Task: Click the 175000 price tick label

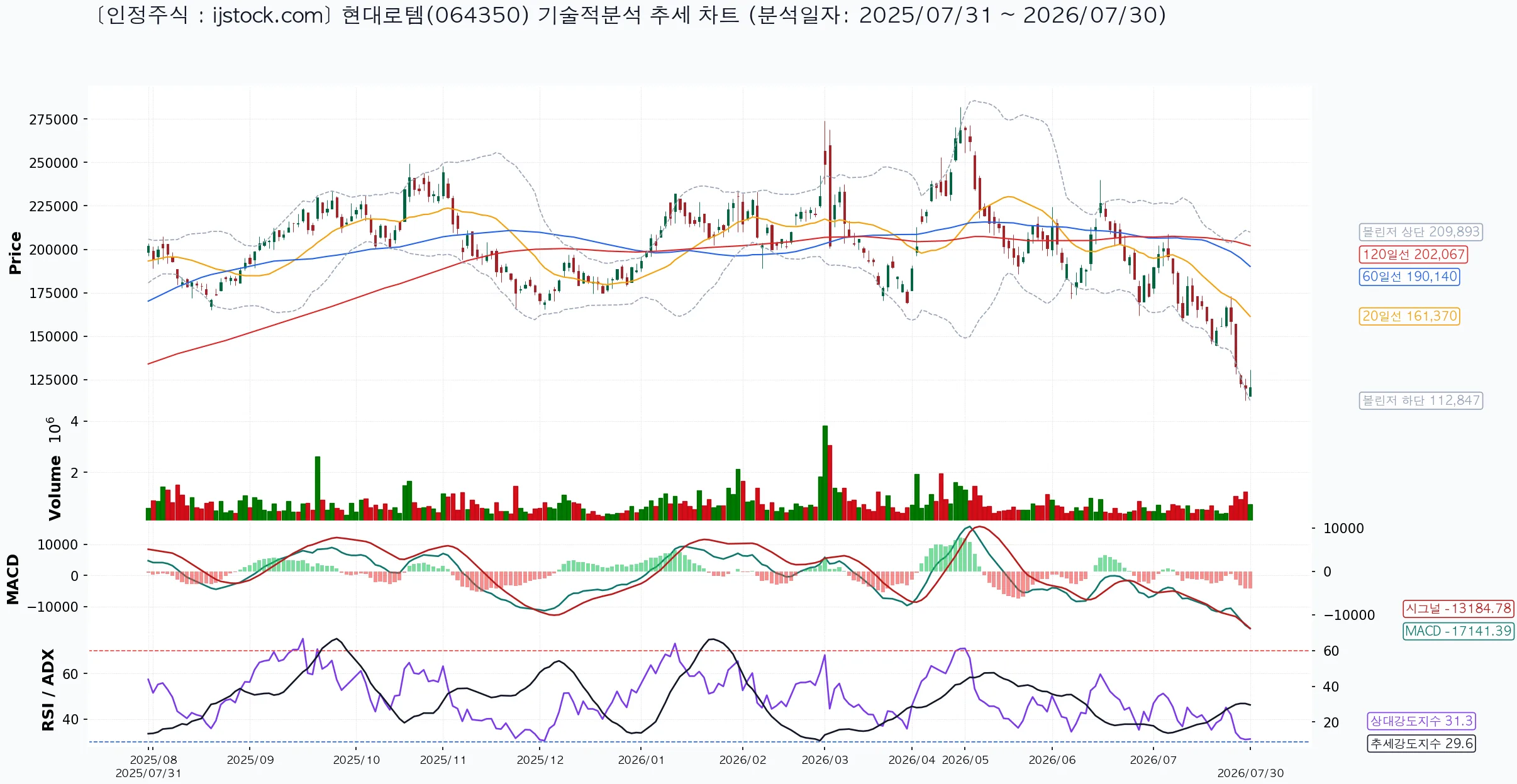Action: [53, 293]
